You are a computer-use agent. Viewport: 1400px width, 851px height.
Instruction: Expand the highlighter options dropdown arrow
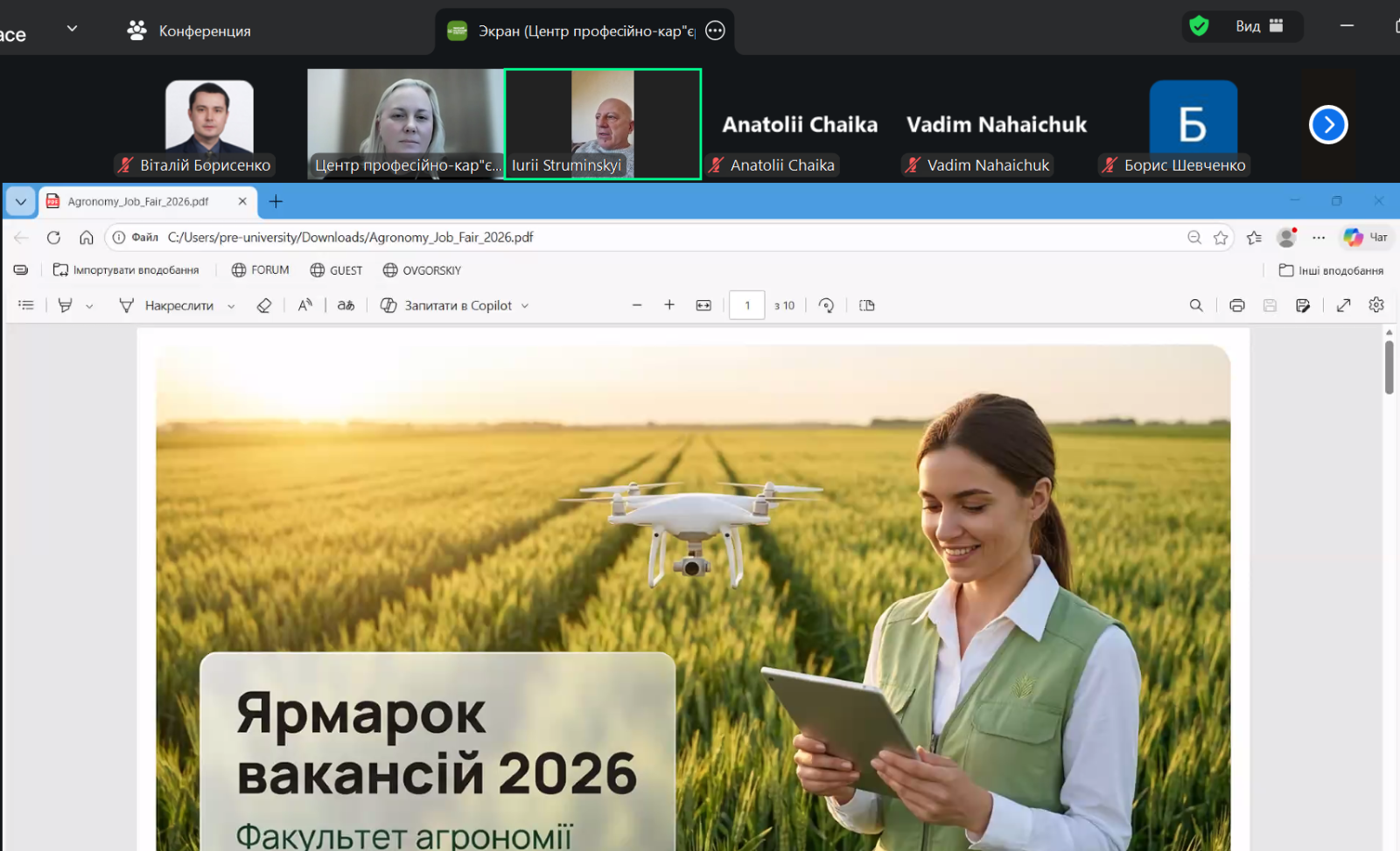[x=89, y=306]
